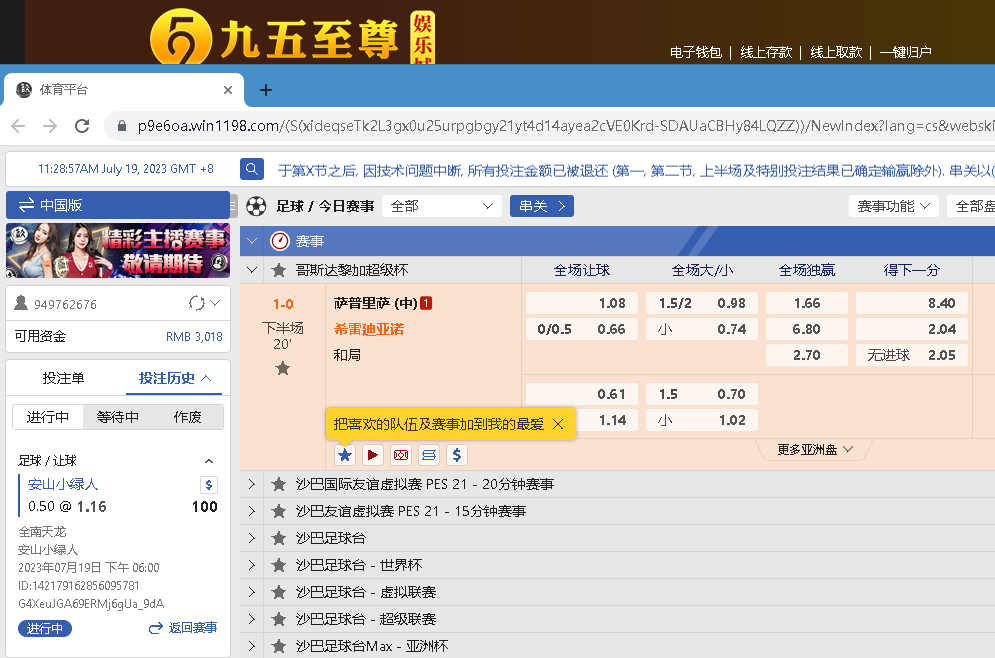The width and height of the screenshot is (995, 658).
Task: Switch to the 进行中 filter tab
Action: point(48,417)
